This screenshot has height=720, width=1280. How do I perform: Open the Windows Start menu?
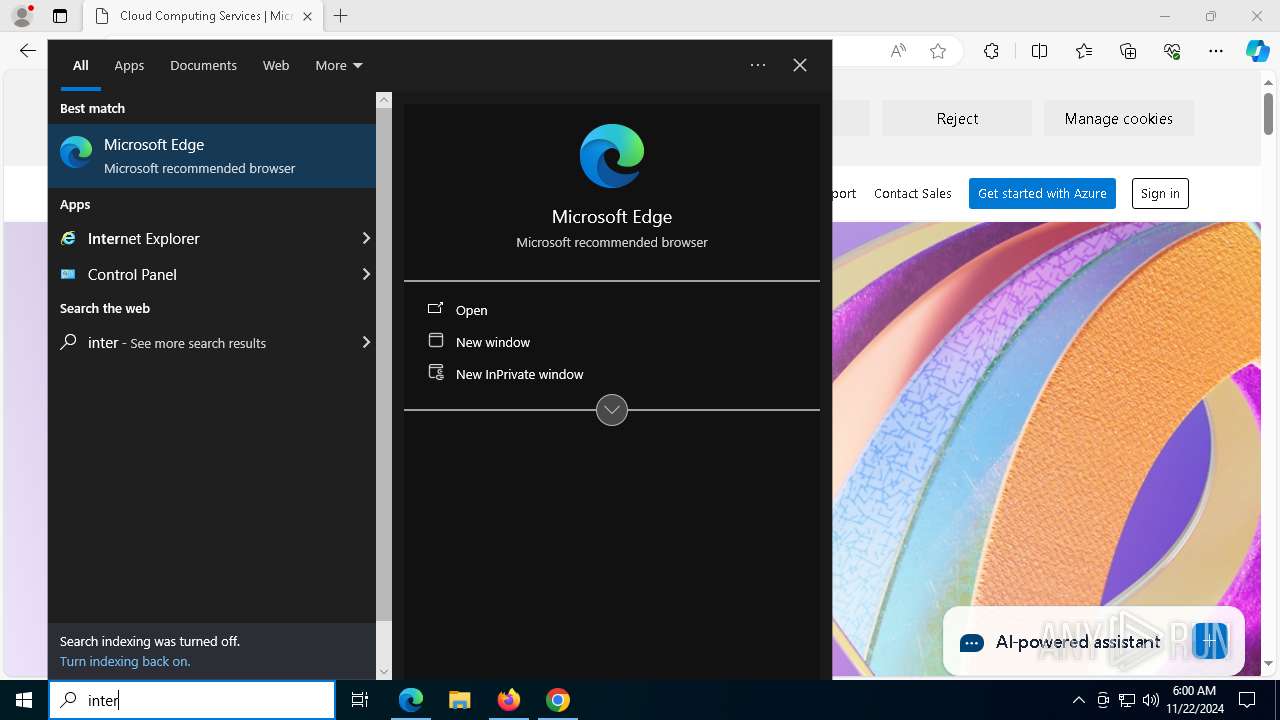pos(24,700)
